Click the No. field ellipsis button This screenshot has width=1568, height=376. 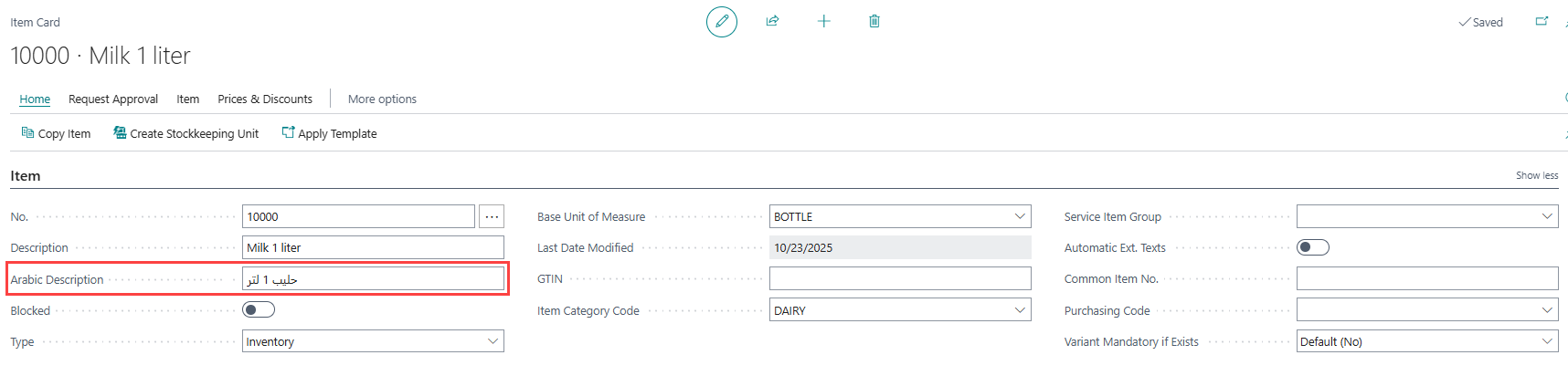click(492, 216)
